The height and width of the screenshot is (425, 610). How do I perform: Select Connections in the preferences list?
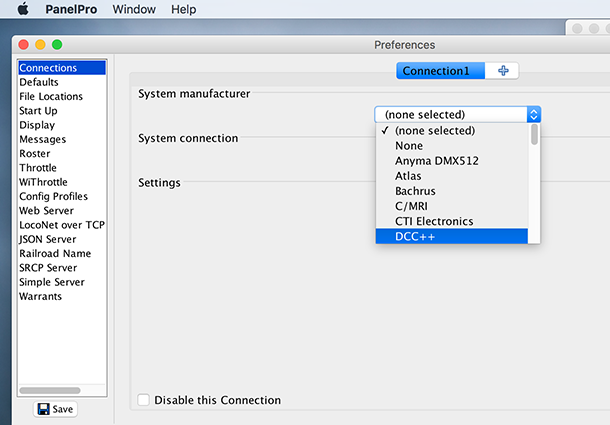[x=62, y=68]
